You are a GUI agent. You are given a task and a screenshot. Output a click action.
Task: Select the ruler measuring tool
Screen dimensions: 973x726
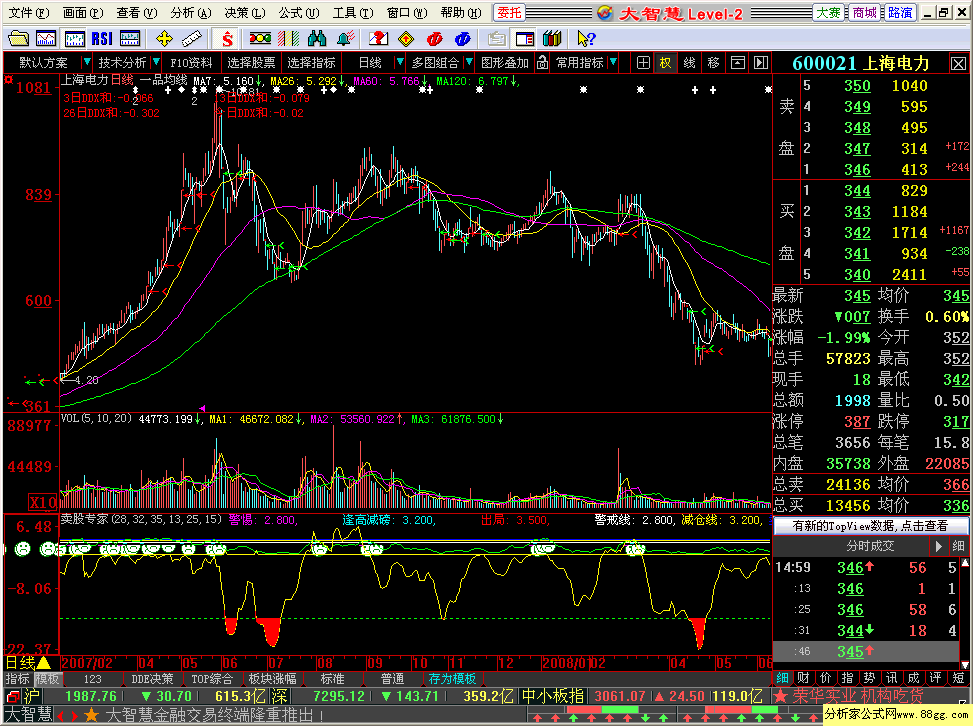point(192,38)
